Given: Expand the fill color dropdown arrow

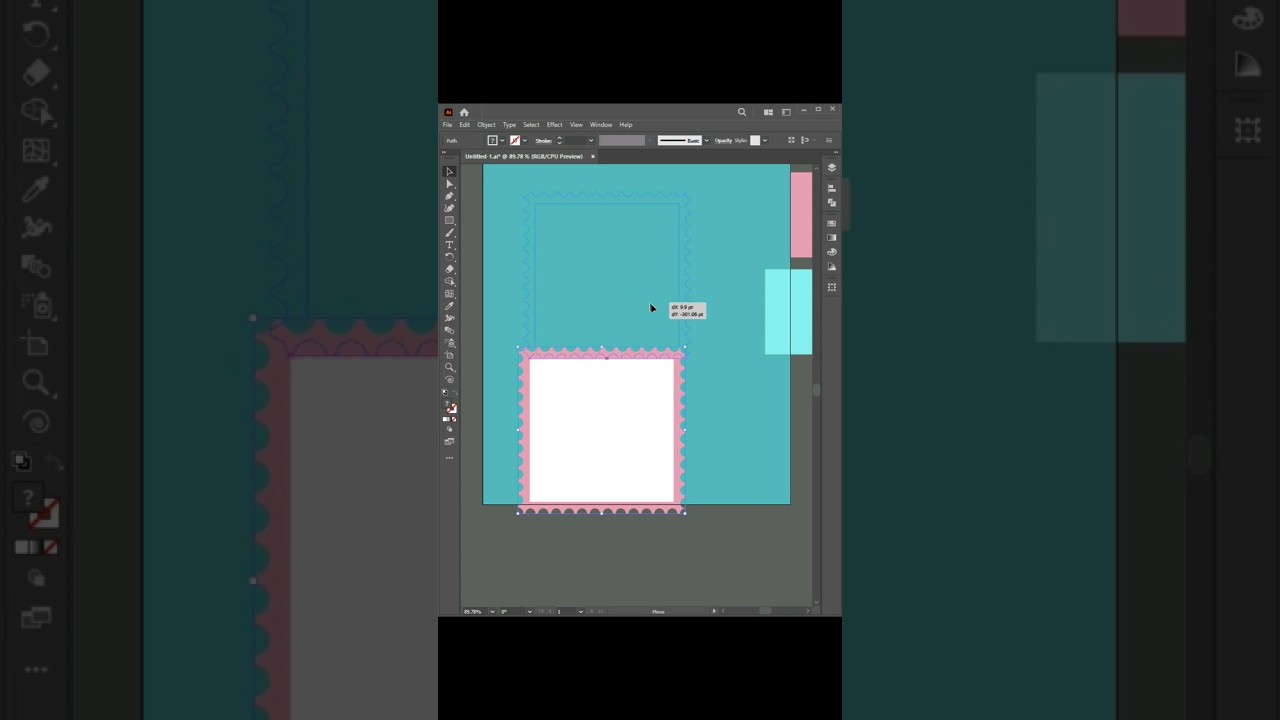Looking at the screenshot, I should [x=502, y=140].
